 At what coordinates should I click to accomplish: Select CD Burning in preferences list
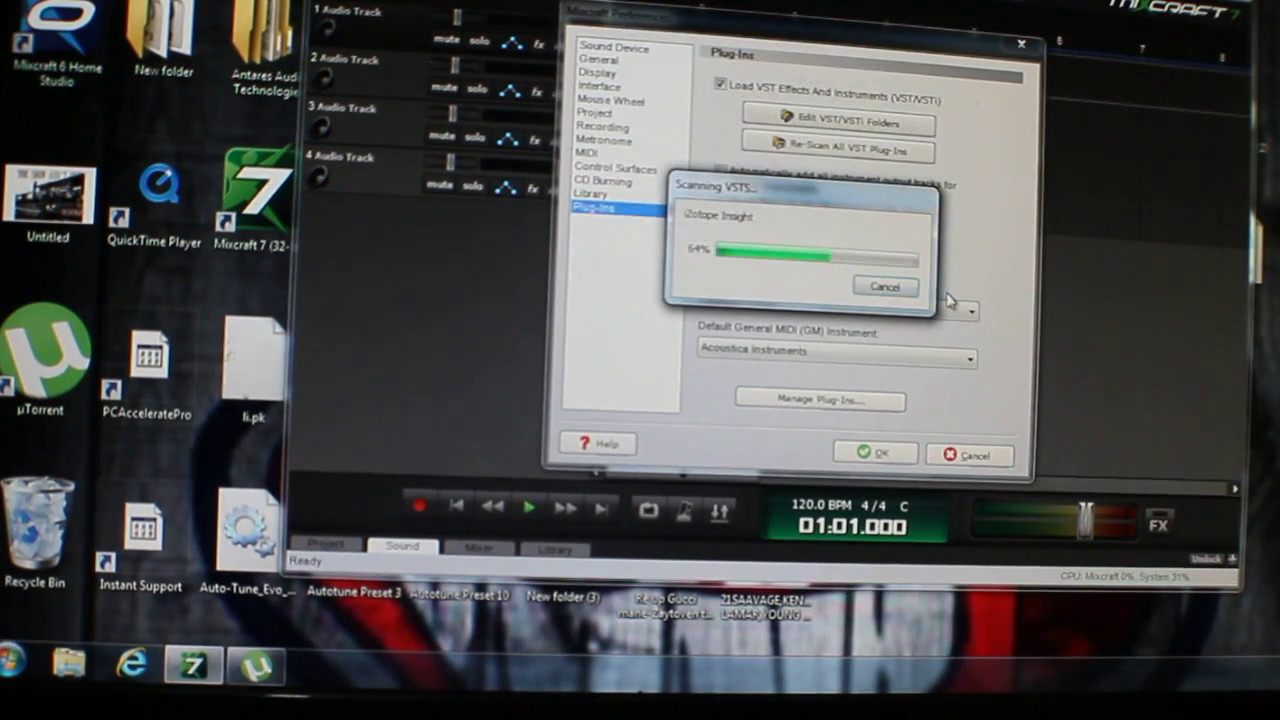pos(603,181)
